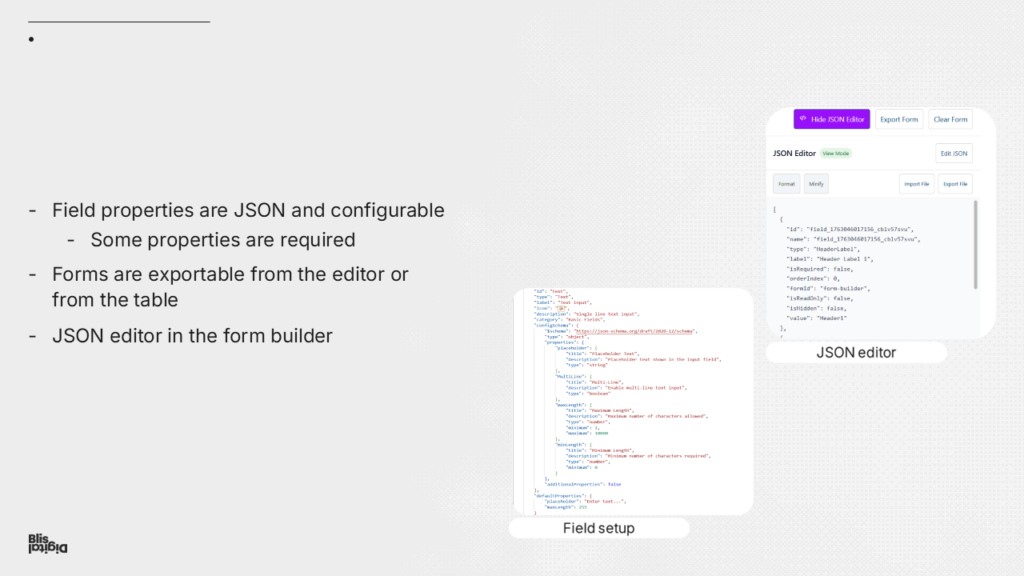The image size is (1024, 576).
Task: Click the json-schema.org URL in code
Action: pos(633,331)
